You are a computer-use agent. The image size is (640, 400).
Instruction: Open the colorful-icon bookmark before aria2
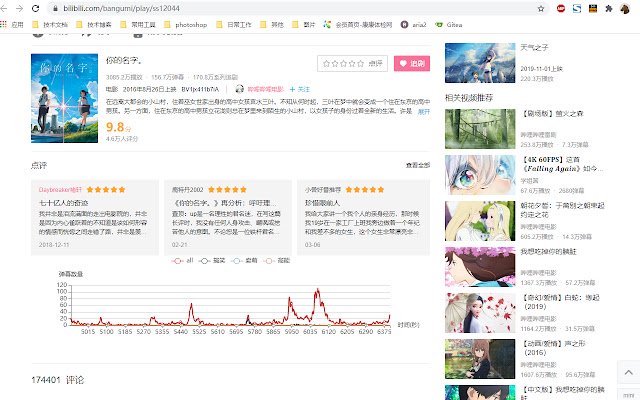click(x=358, y=24)
